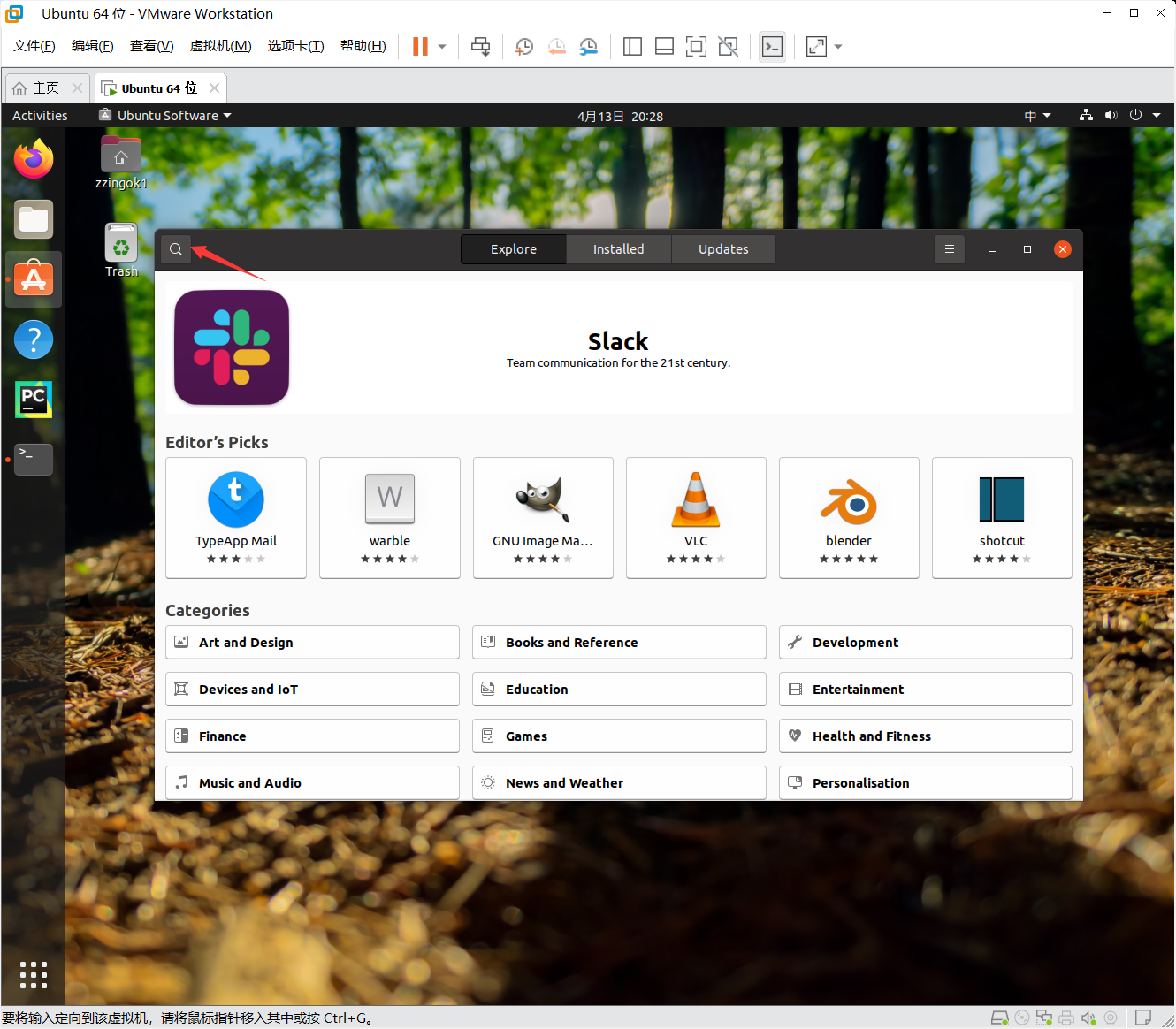Click Ubuntu Software icon in the dock
Viewport: 1176px width, 1029px height.
coord(34,279)
